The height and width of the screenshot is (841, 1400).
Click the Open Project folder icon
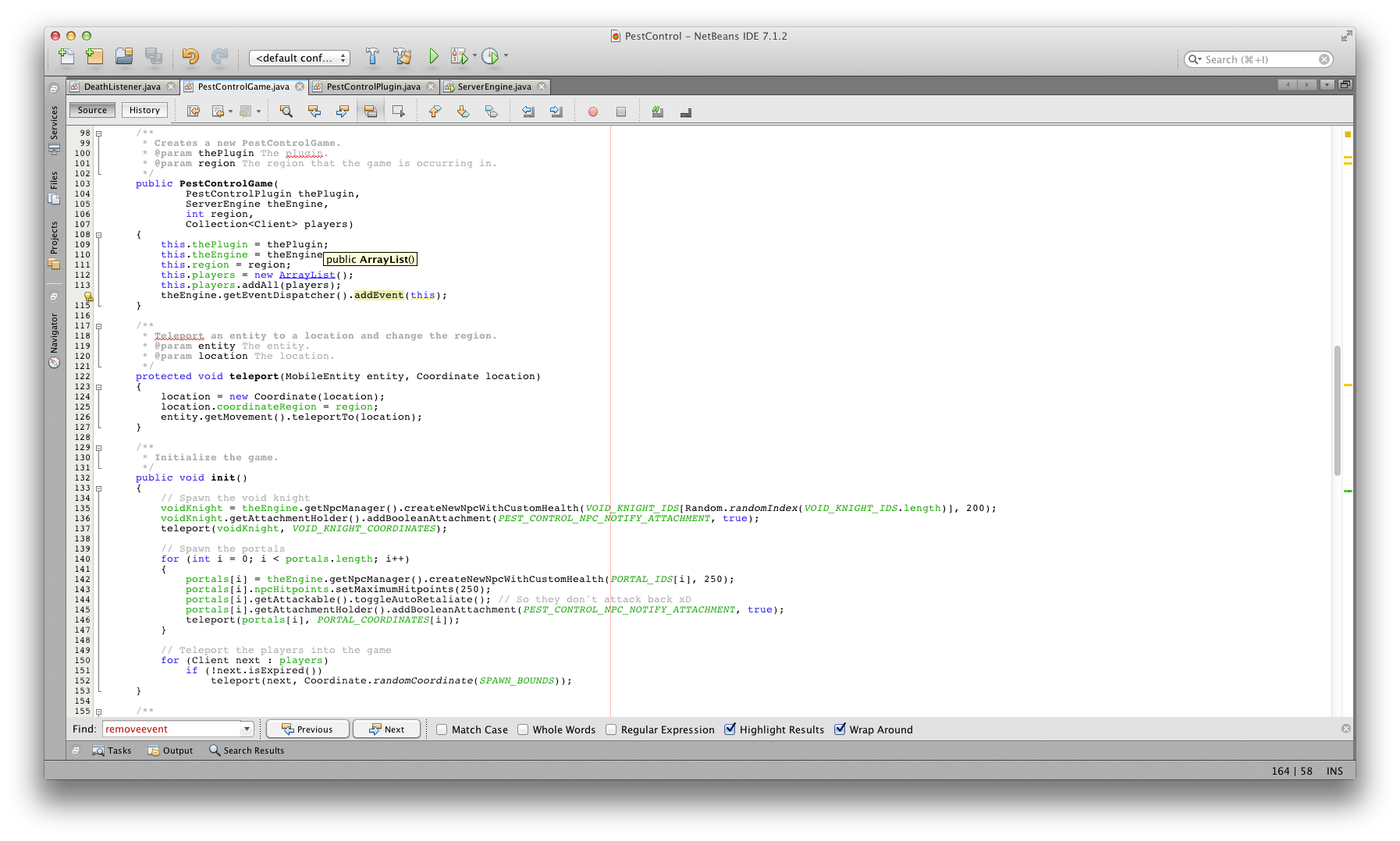click(124, 56)
